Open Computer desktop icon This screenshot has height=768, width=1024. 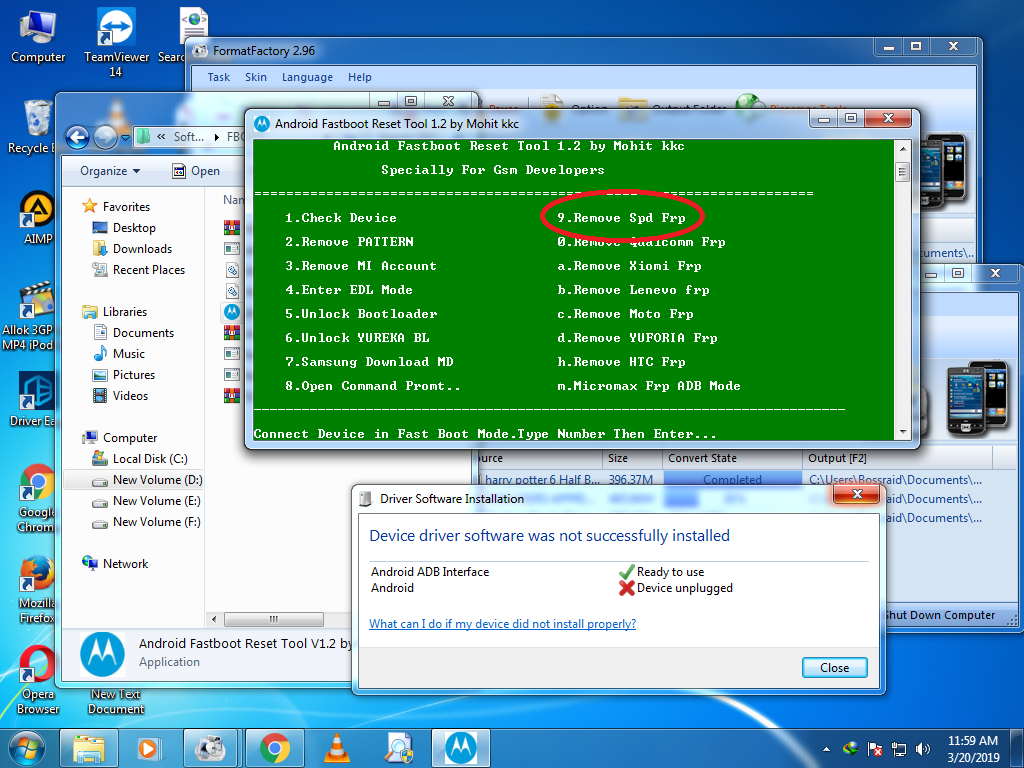coord(38,36)
